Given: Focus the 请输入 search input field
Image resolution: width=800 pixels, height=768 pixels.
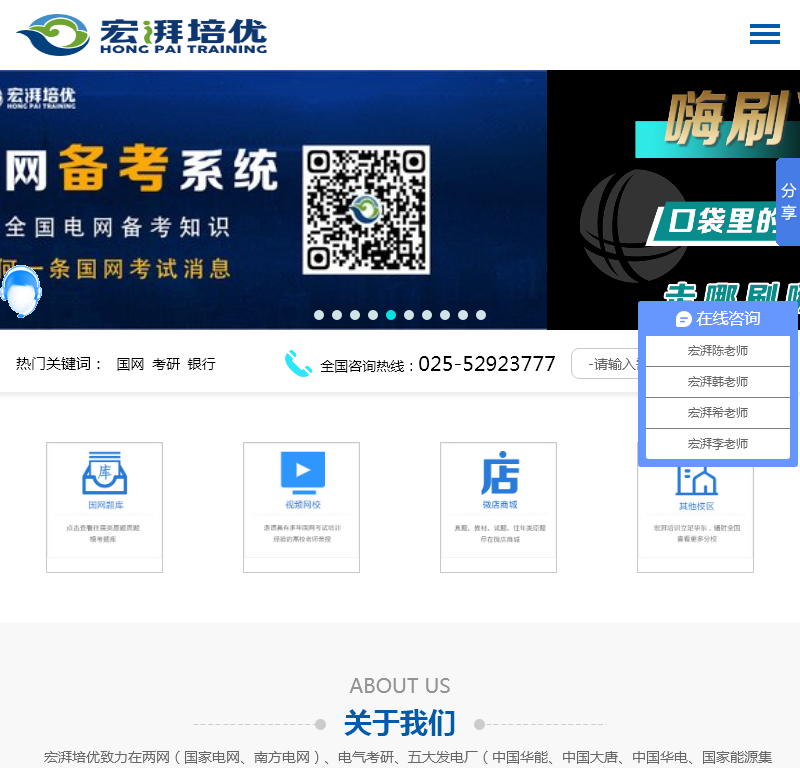Looking at the screenshot, I should pos(605,363).
